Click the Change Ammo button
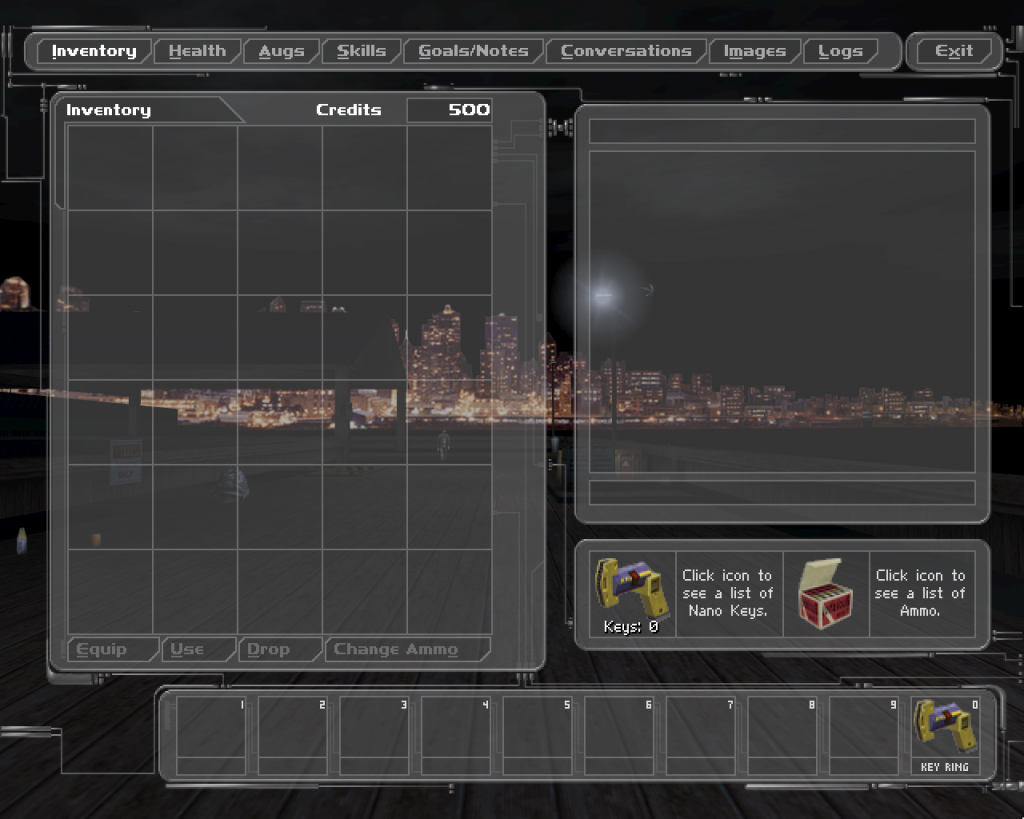The image size is (1024, 819). click(x=407, y=649)
